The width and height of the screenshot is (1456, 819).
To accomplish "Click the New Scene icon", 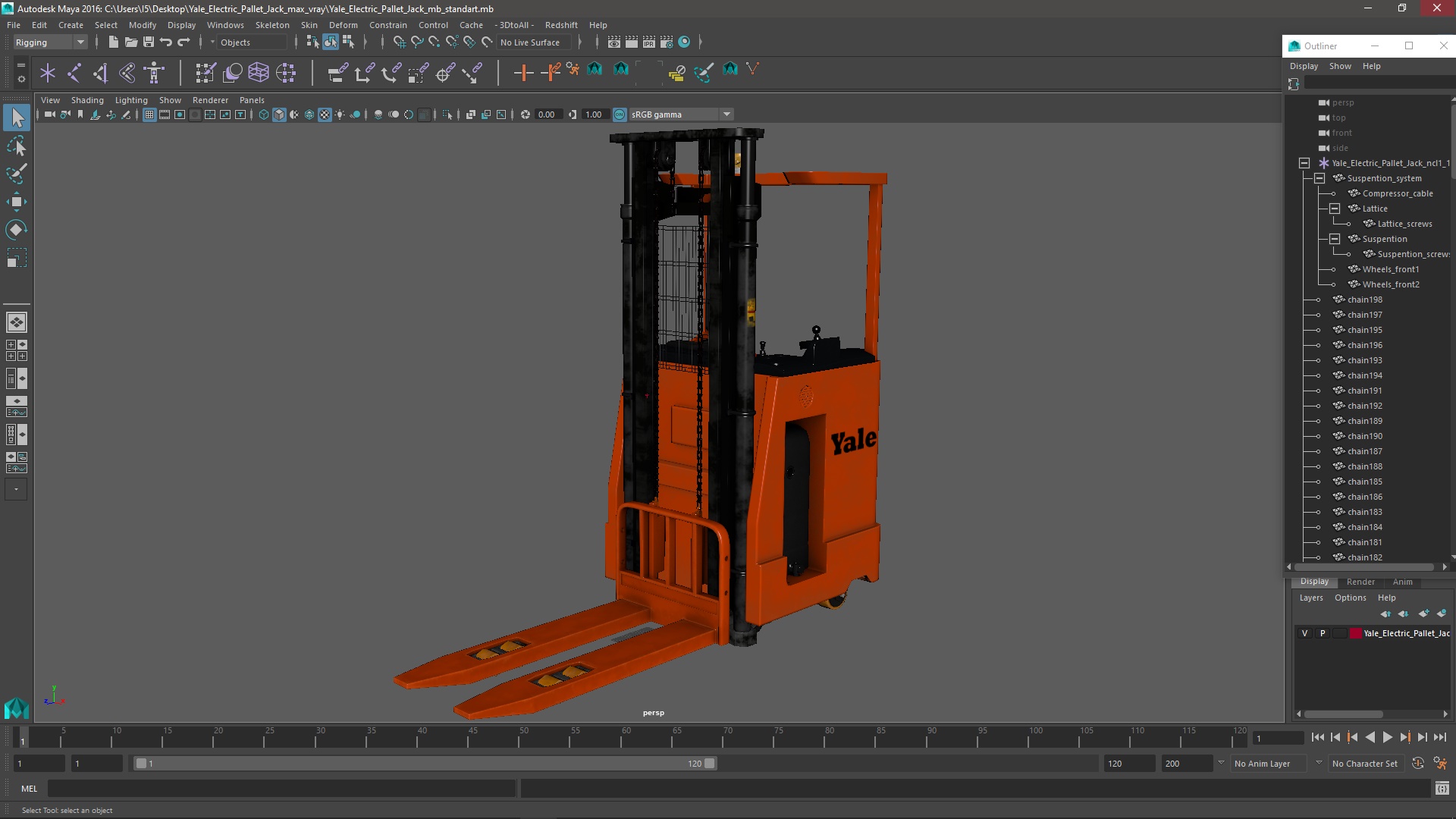I will pos(113,42).
